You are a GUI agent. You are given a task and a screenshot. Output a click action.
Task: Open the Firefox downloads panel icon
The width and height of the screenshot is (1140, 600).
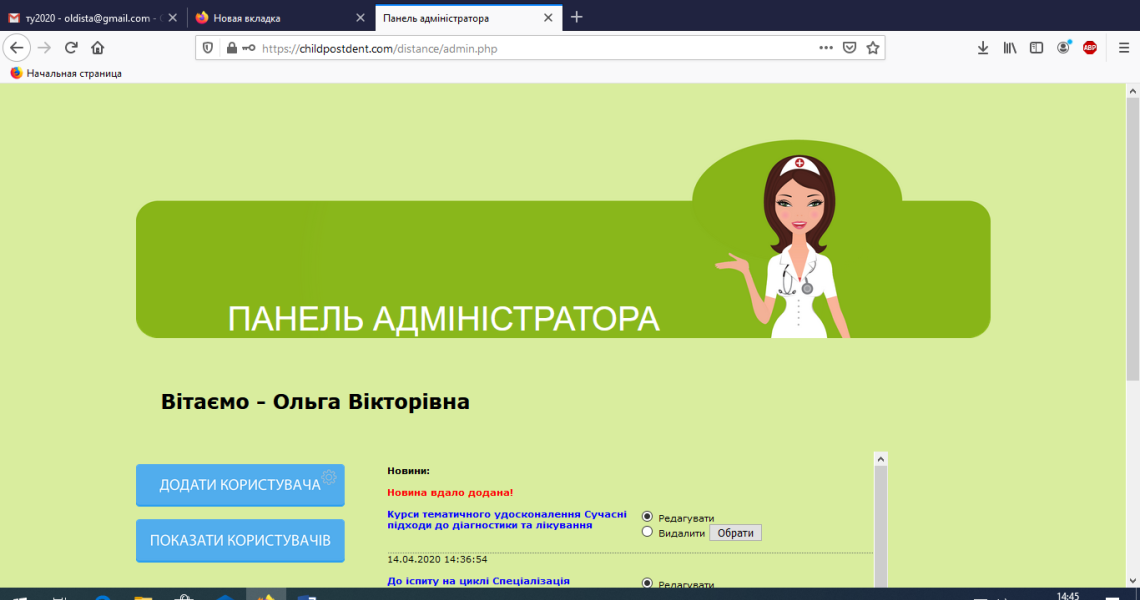tap(982, 47)
